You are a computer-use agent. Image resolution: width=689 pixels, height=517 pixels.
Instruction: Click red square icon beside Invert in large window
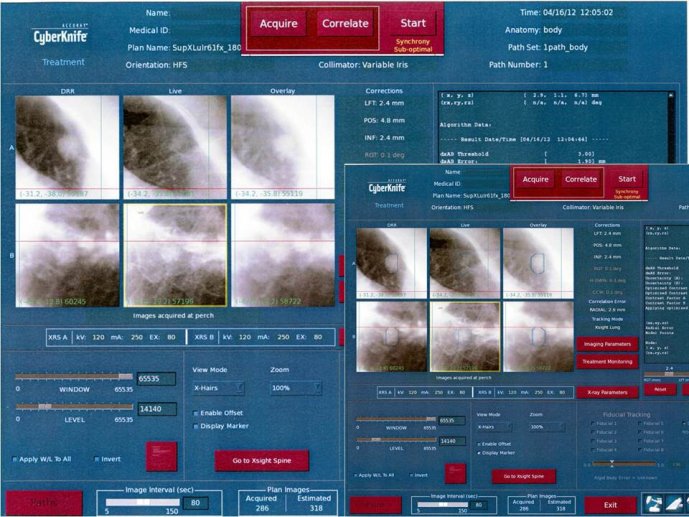click(x=161, y=456)
